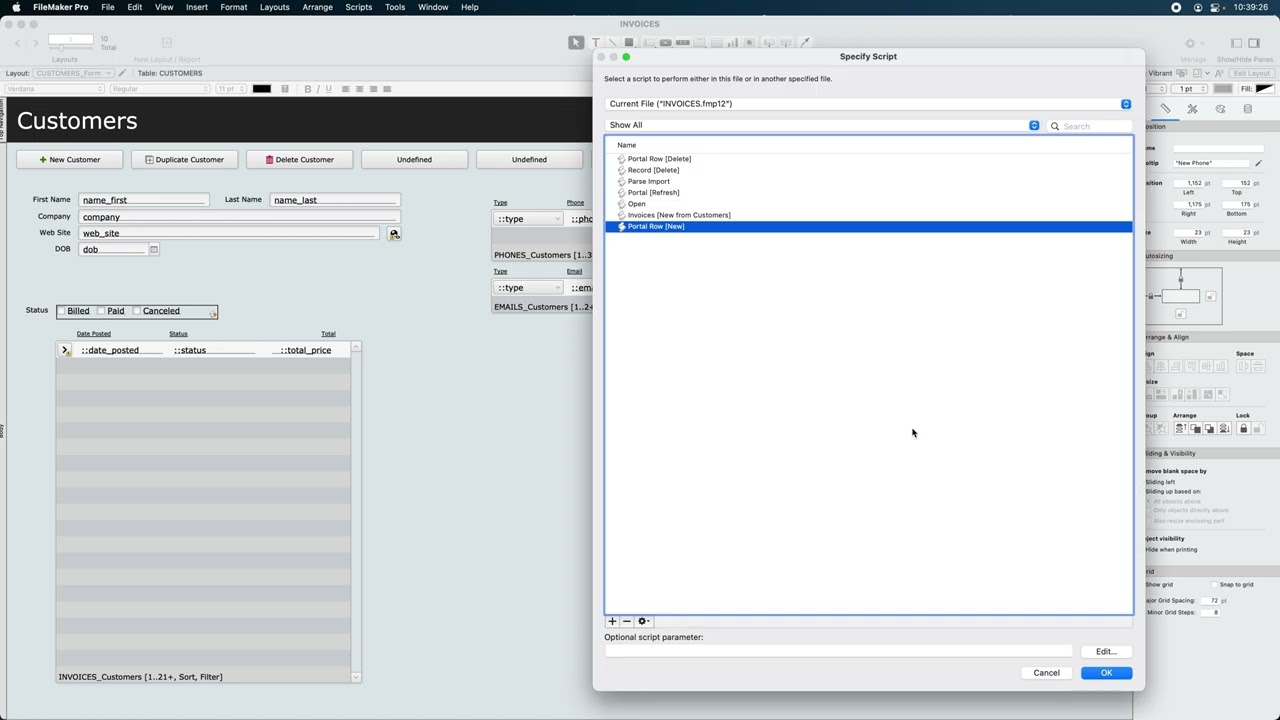Open the Data inspector tab icon
The height and width of the screenshot is (720, 1280).
click(1247, 108)
